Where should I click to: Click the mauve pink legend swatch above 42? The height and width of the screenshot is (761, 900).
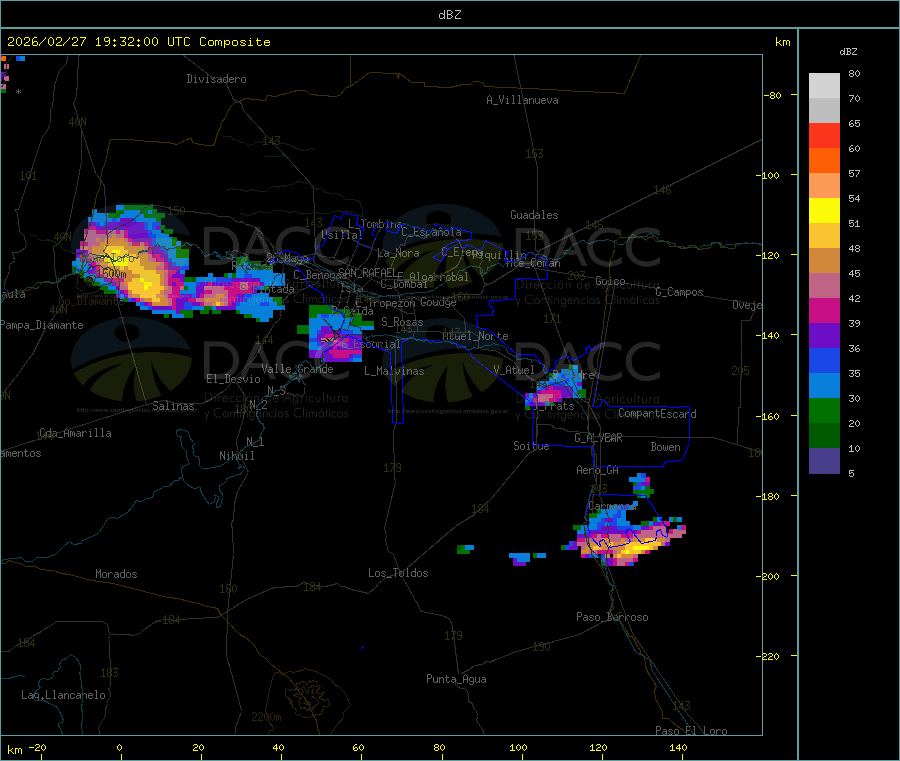[824, 286]
